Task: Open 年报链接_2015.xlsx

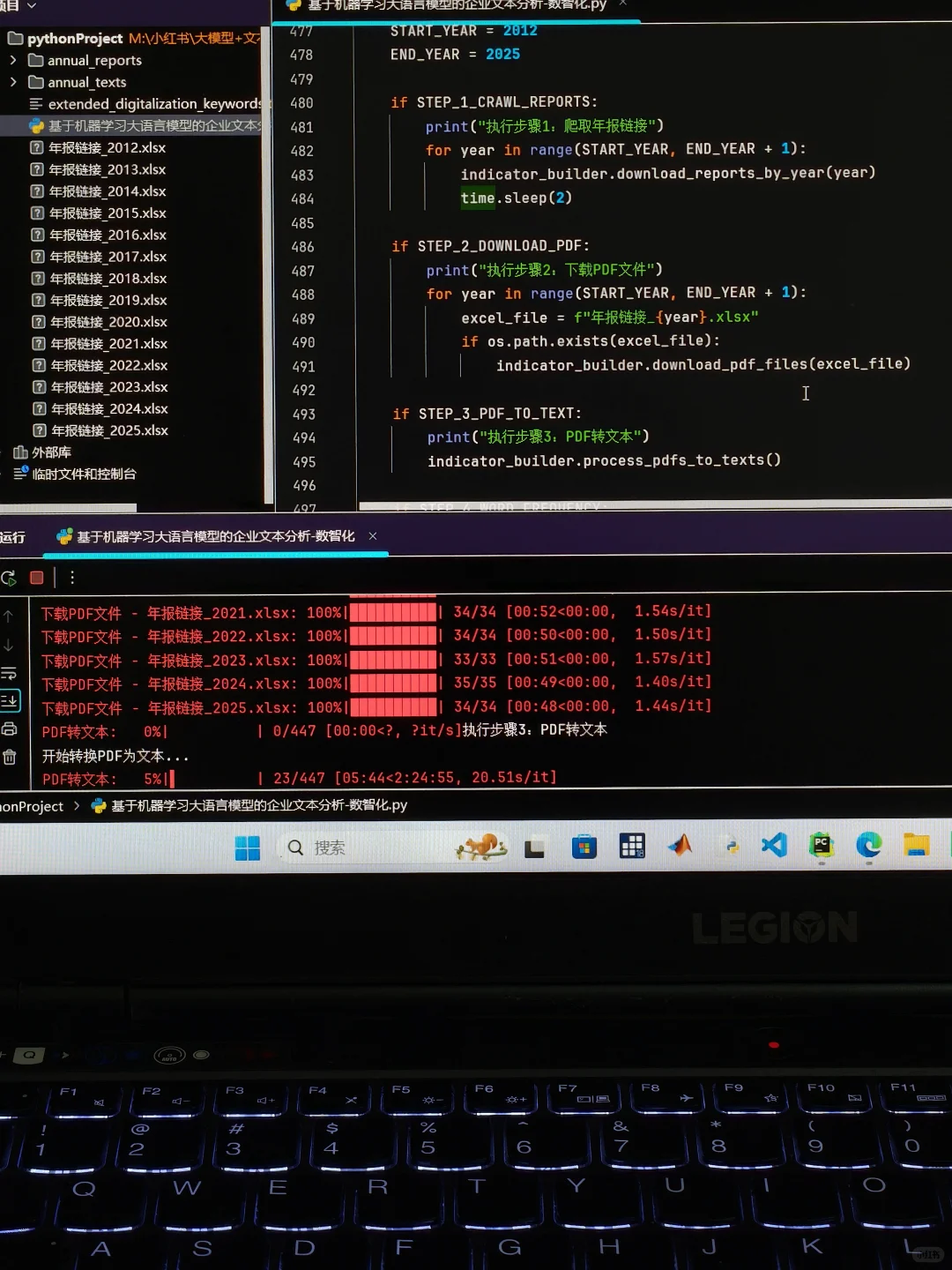Action: pos(99,213)
